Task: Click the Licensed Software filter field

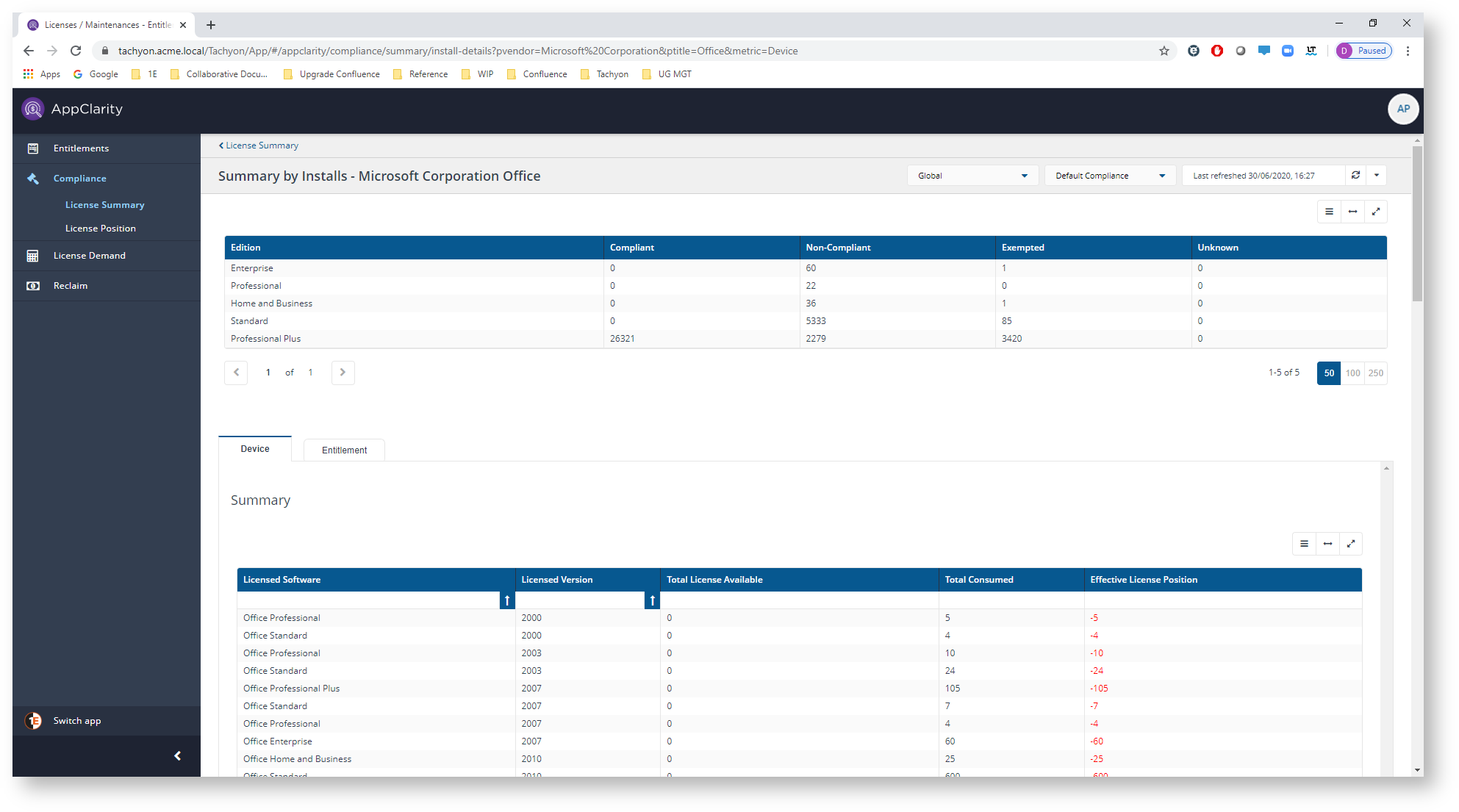Action: click(x=368, y=600)
